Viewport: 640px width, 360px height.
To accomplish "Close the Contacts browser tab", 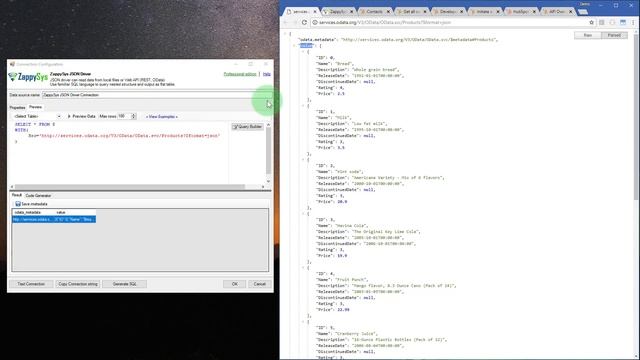I will click(388, 12).
